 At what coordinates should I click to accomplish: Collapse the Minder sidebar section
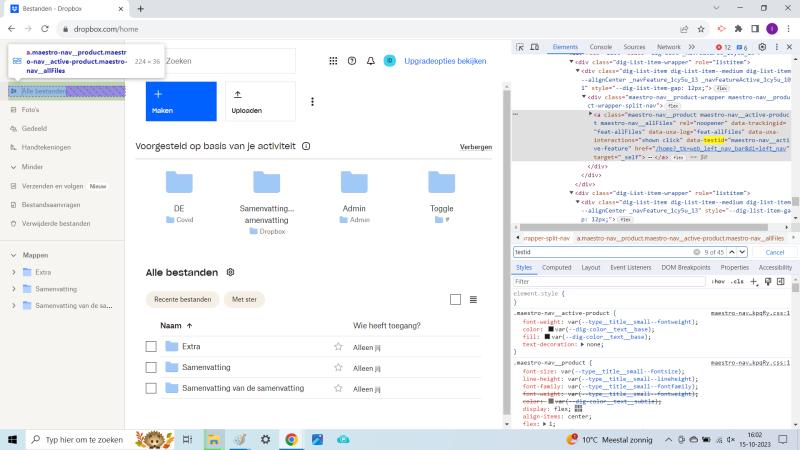pos(13,167)
